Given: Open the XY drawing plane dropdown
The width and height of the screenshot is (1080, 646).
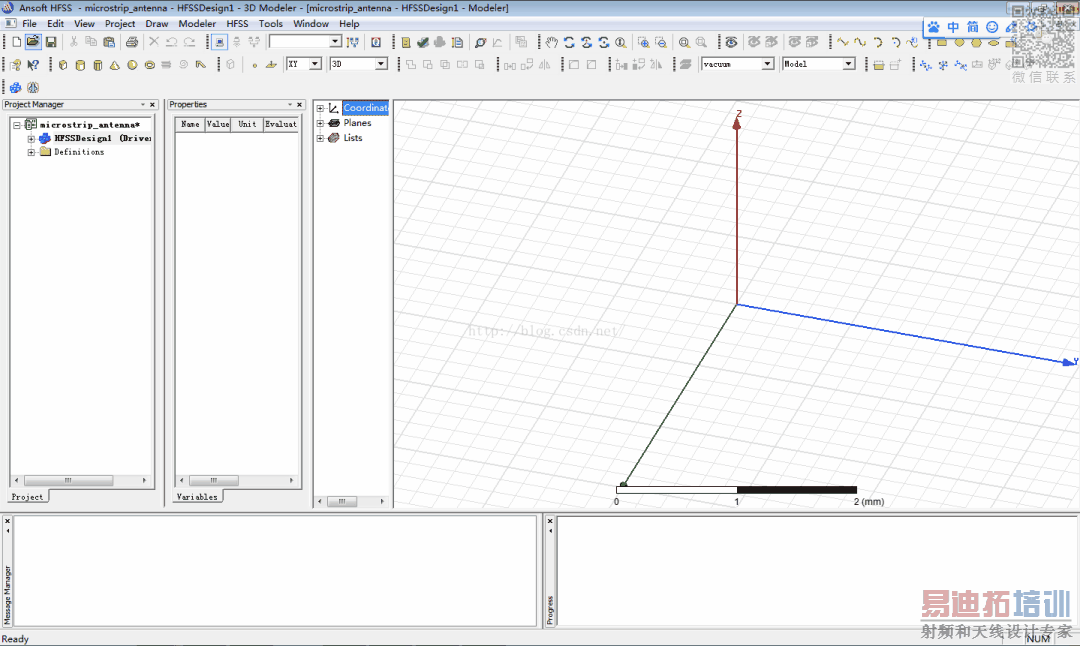Looking at the screenshot, I should pos(315,64).
